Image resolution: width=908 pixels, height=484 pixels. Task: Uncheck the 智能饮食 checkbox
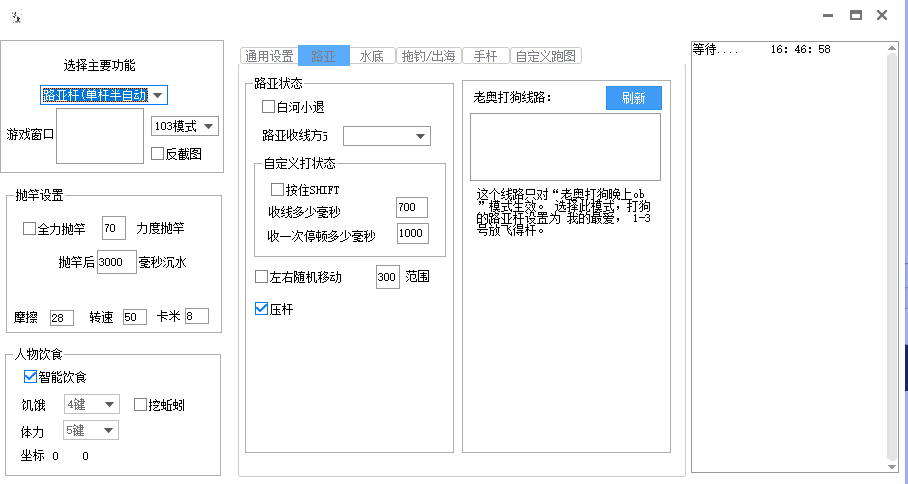31,377
